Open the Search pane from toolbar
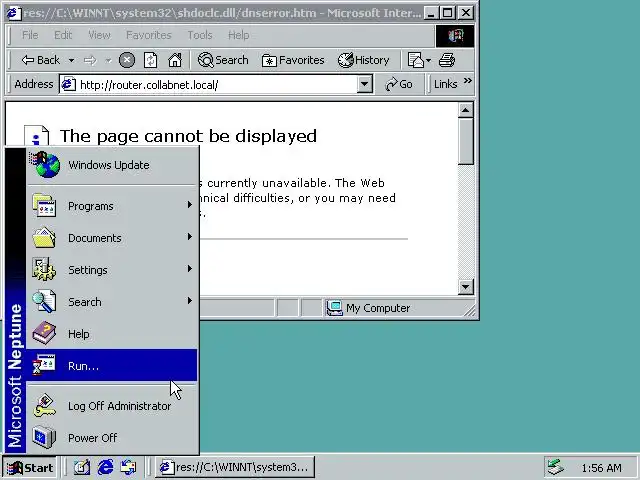The image size is (640, 480). [223, 60]
